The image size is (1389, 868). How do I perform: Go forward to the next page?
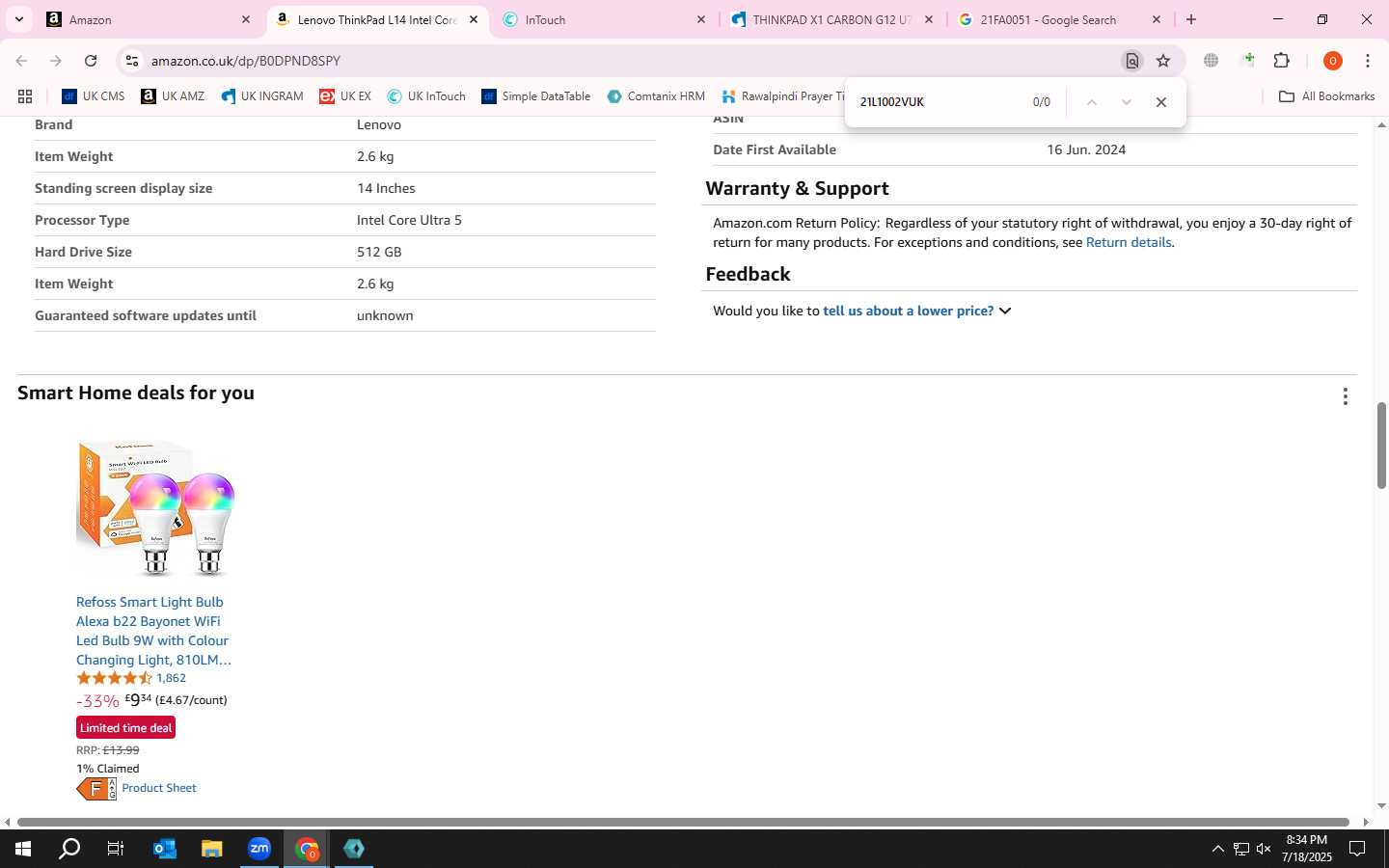(56, 61)
